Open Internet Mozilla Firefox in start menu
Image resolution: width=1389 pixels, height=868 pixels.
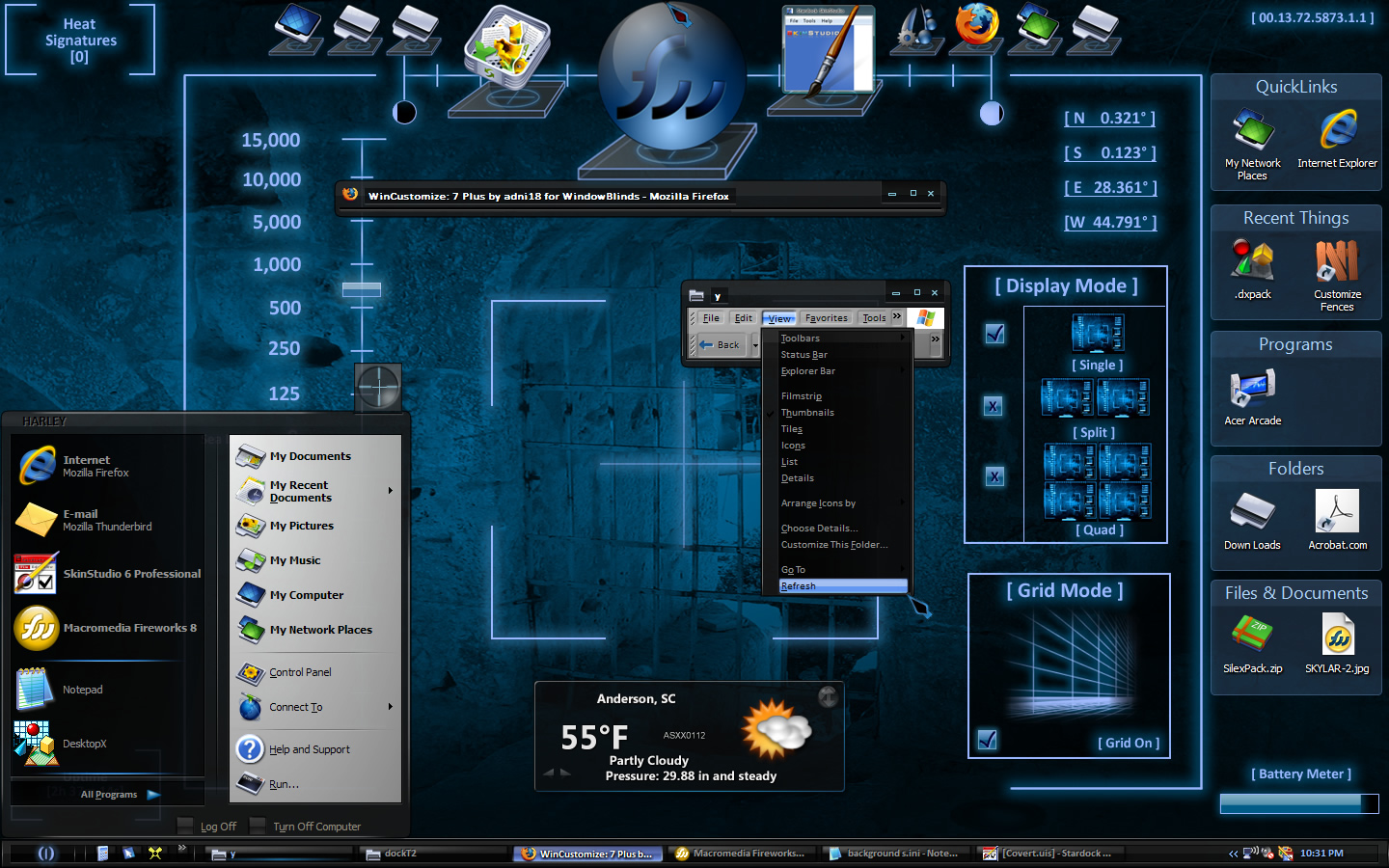point(108,467)
